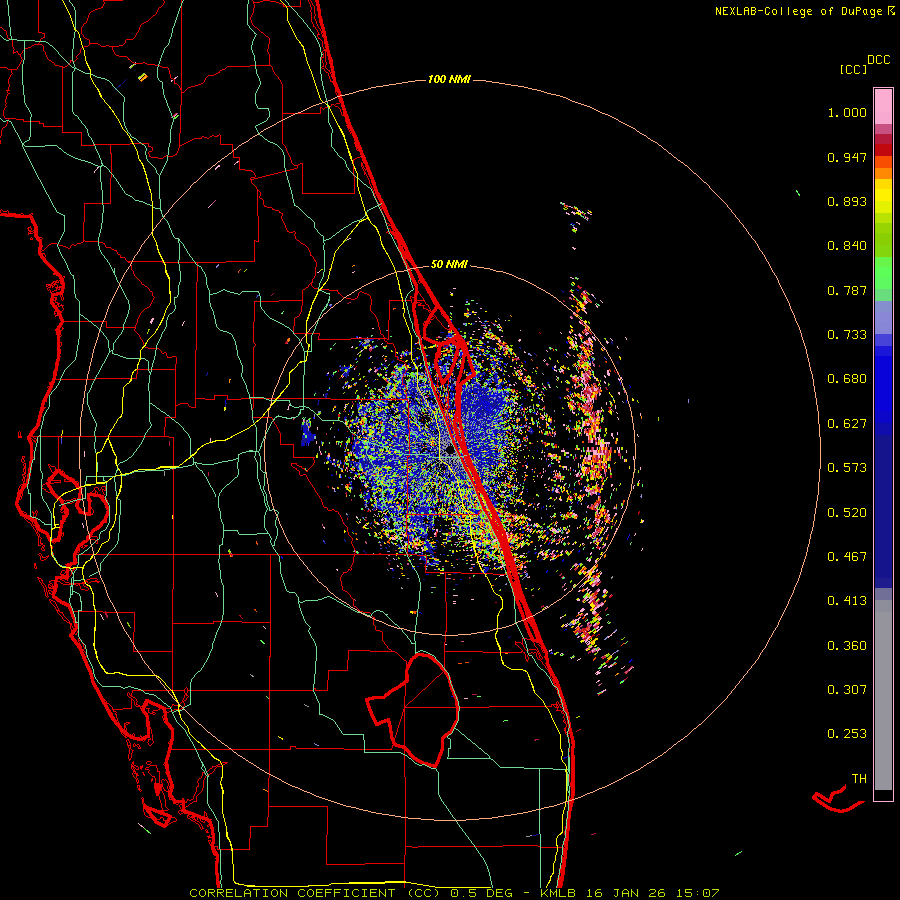Select the 0.787 color scale value
900x900 pixels.
click(x=847, y=290)
